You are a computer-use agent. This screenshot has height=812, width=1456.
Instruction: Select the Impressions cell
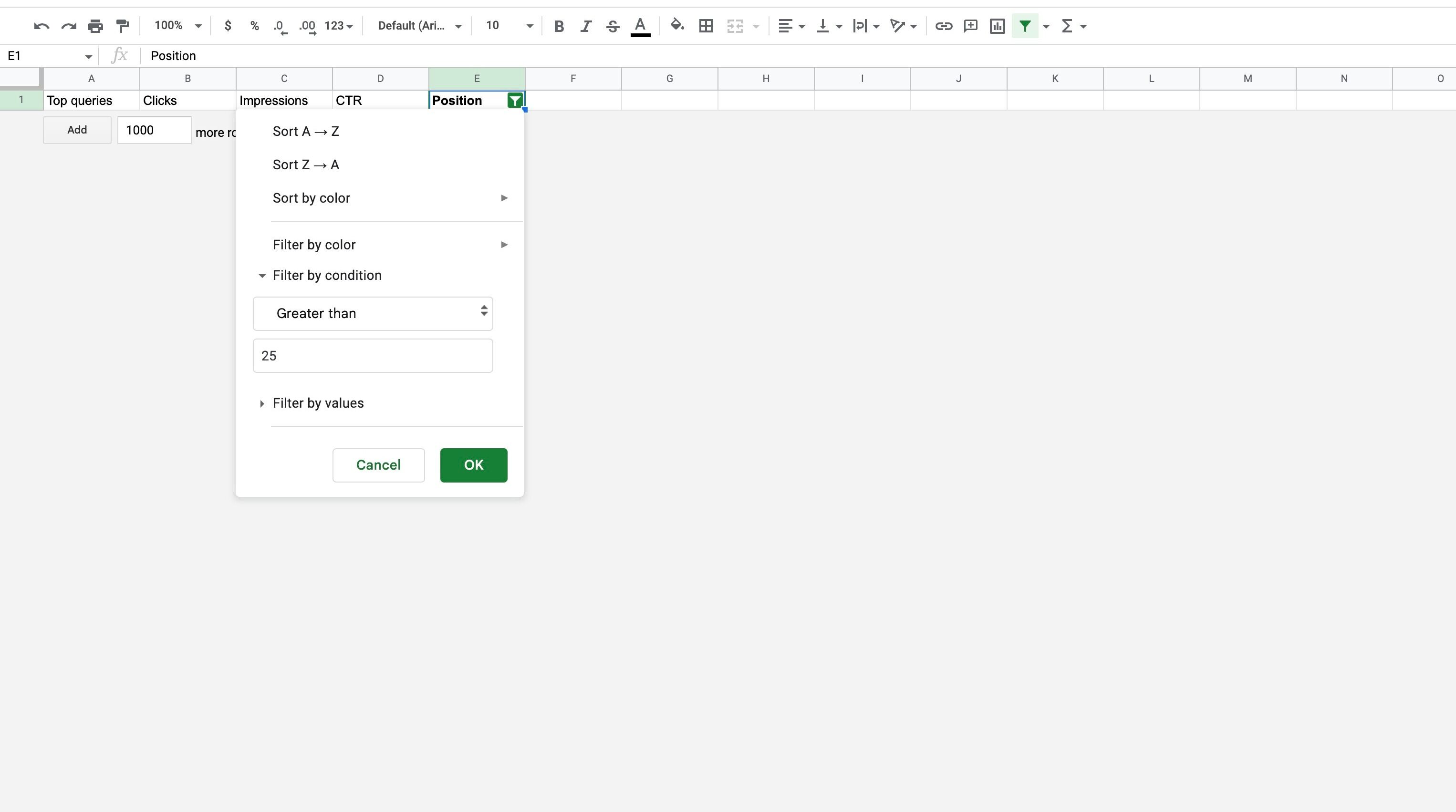tap(284, 101)
